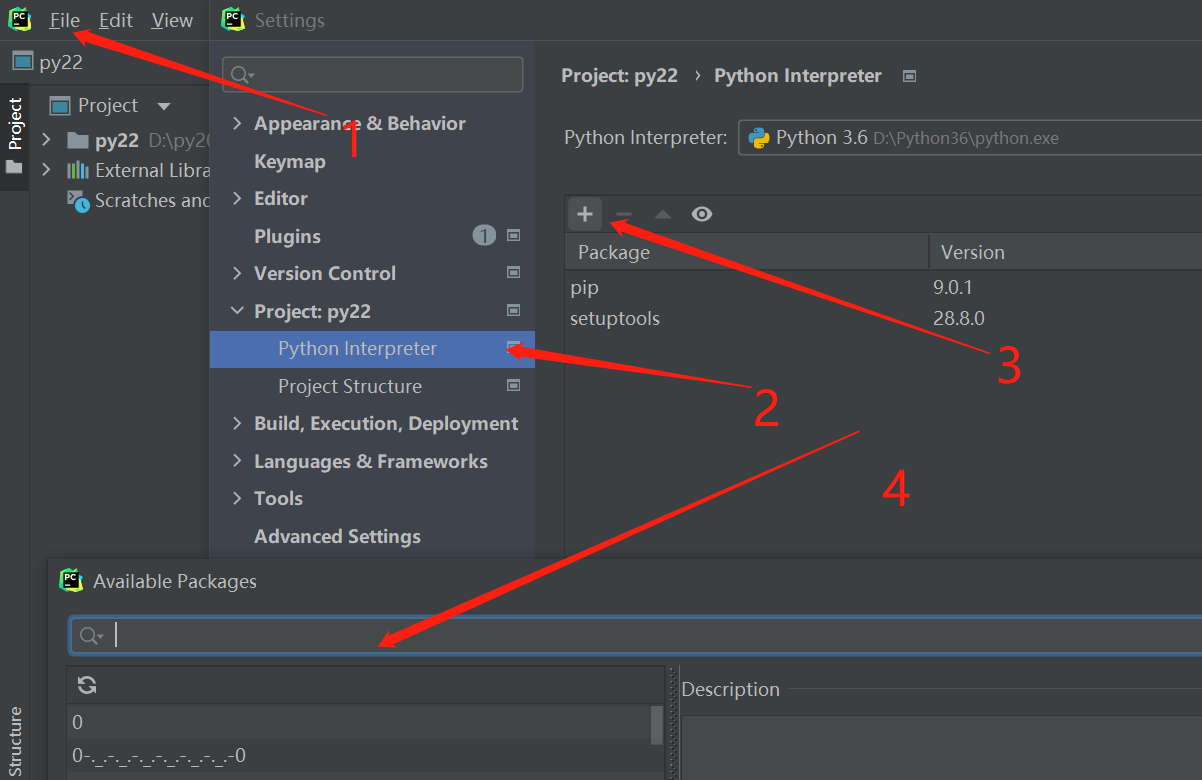The height and width of the screenshot is (780, 1202).
Task: Click the External Libraries icon
Action: click(x=78, y=170)
